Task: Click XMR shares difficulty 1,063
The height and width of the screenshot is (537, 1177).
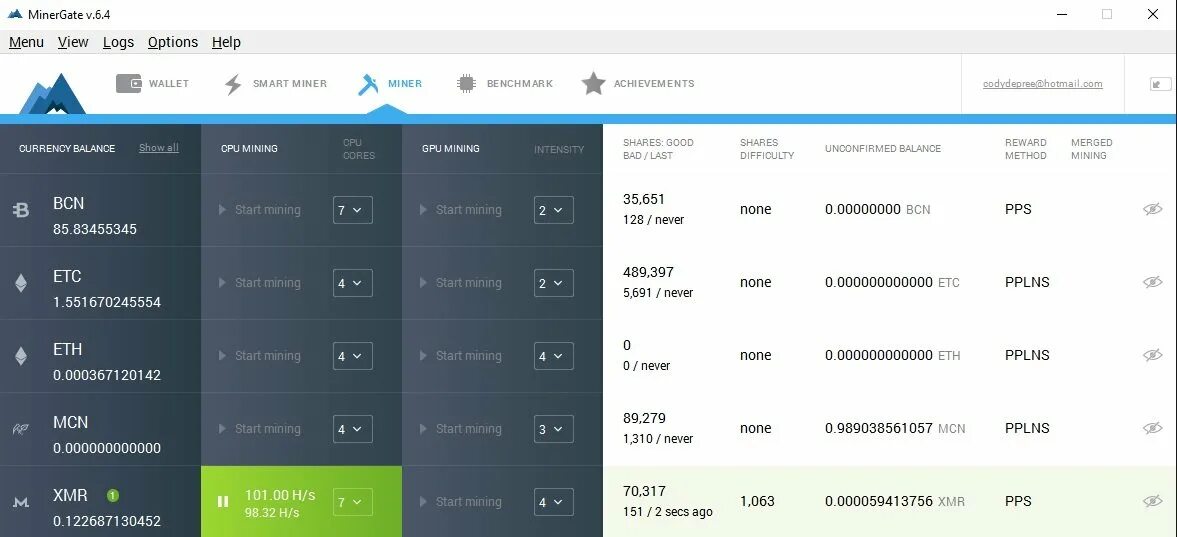Action: click(757, 501)
